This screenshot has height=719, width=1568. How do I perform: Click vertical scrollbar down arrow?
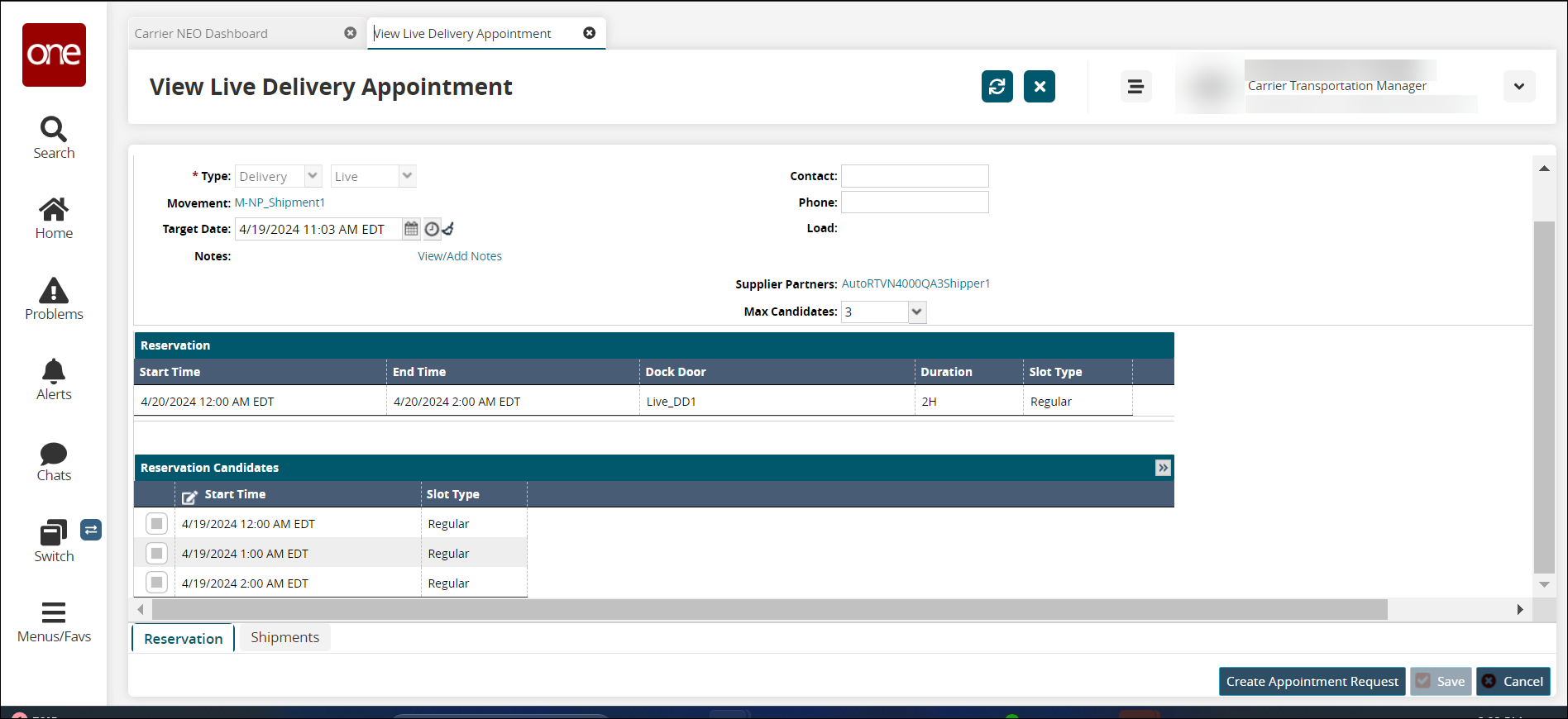pyautogui.click(x=1544, y=584)
